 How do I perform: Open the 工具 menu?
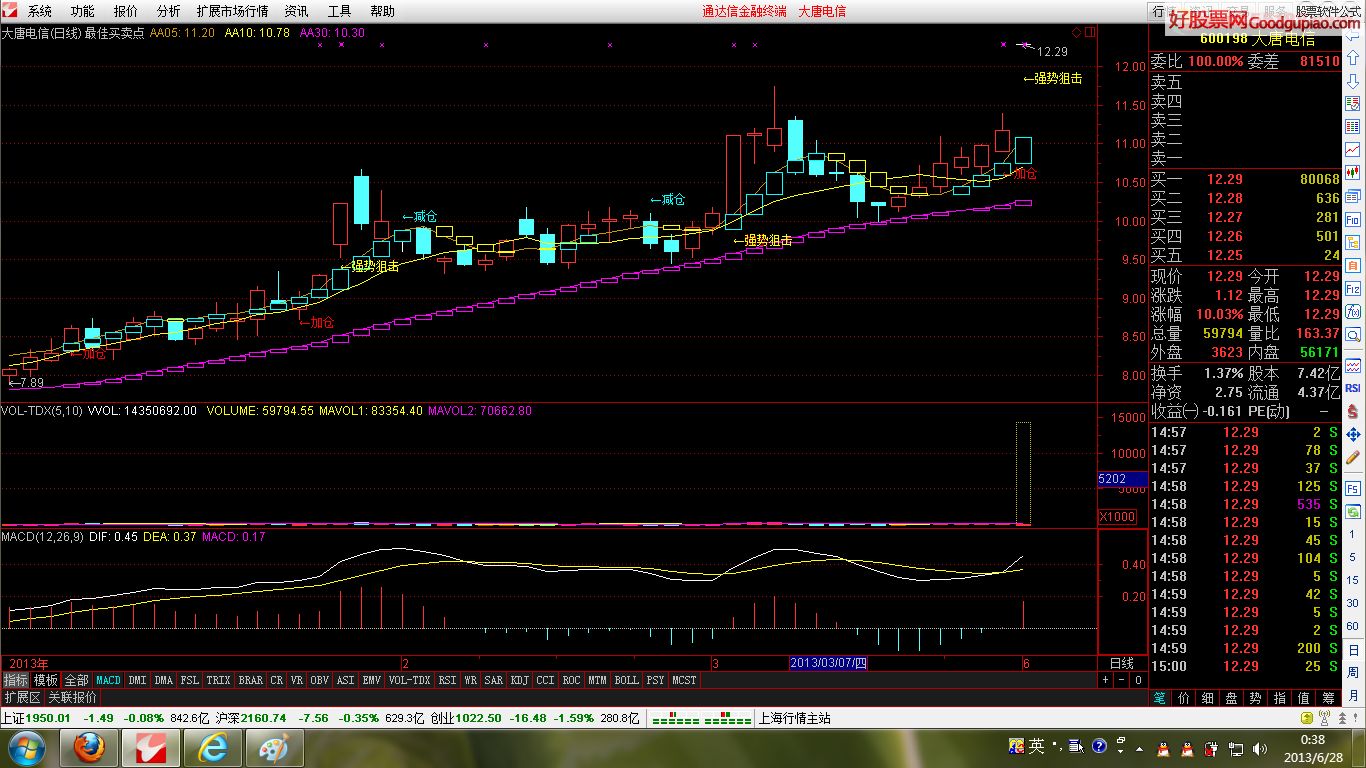click(339, 11)
